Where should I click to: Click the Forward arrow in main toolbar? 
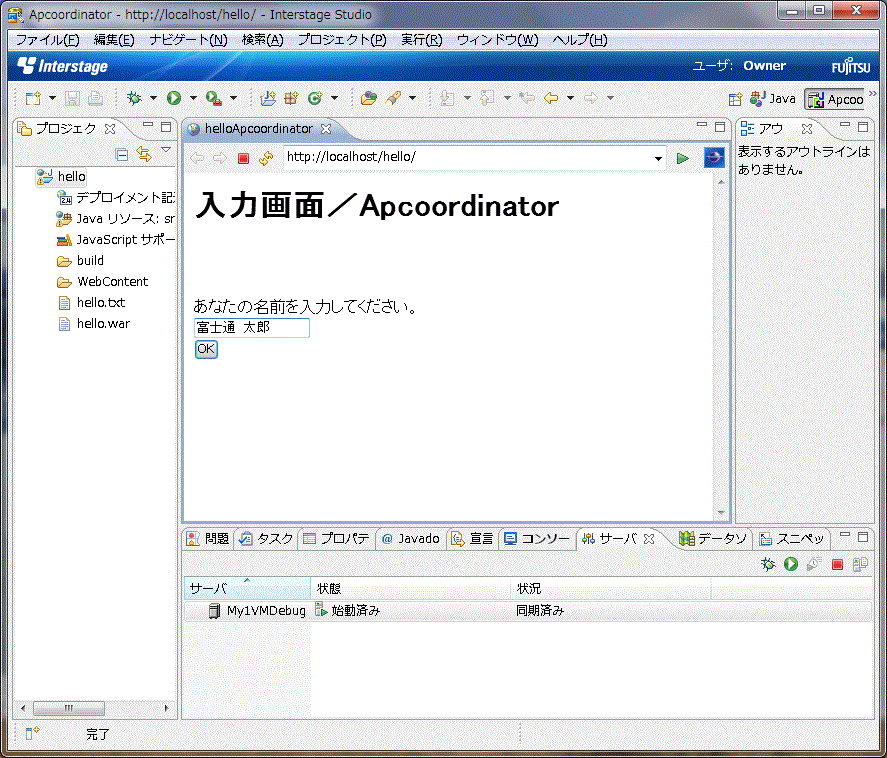click(591, 98)
